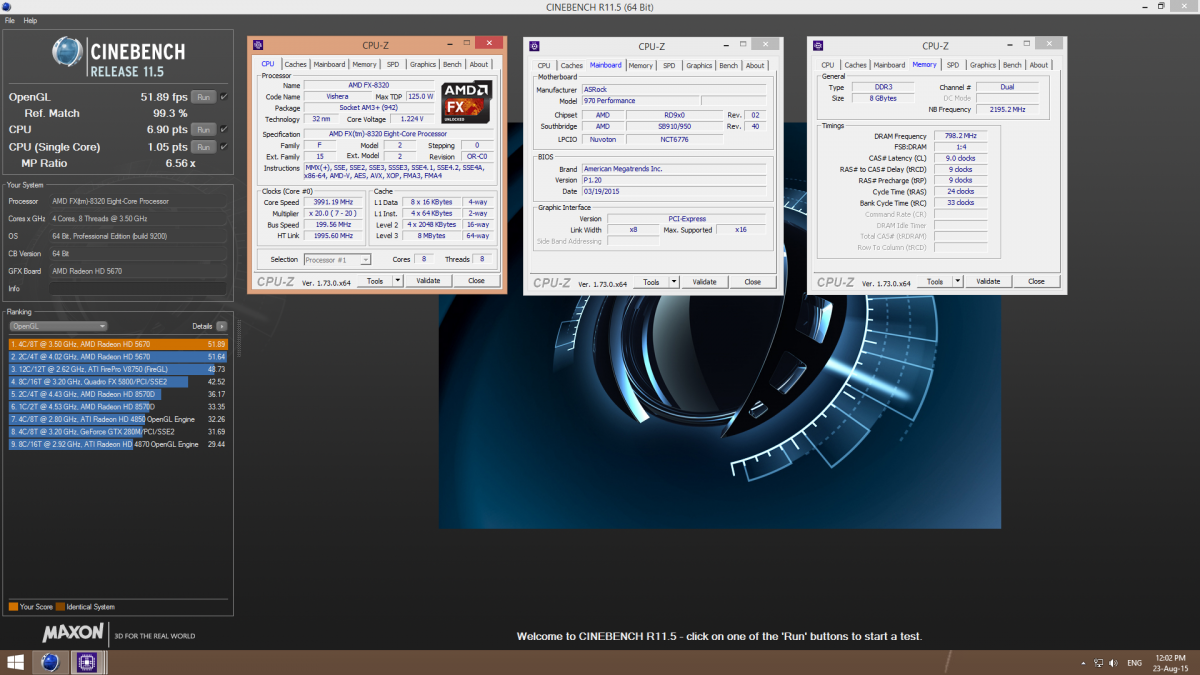Open the SPD tab in the Memory window
The image size is (1200, 675).
[x=953, y=66]
